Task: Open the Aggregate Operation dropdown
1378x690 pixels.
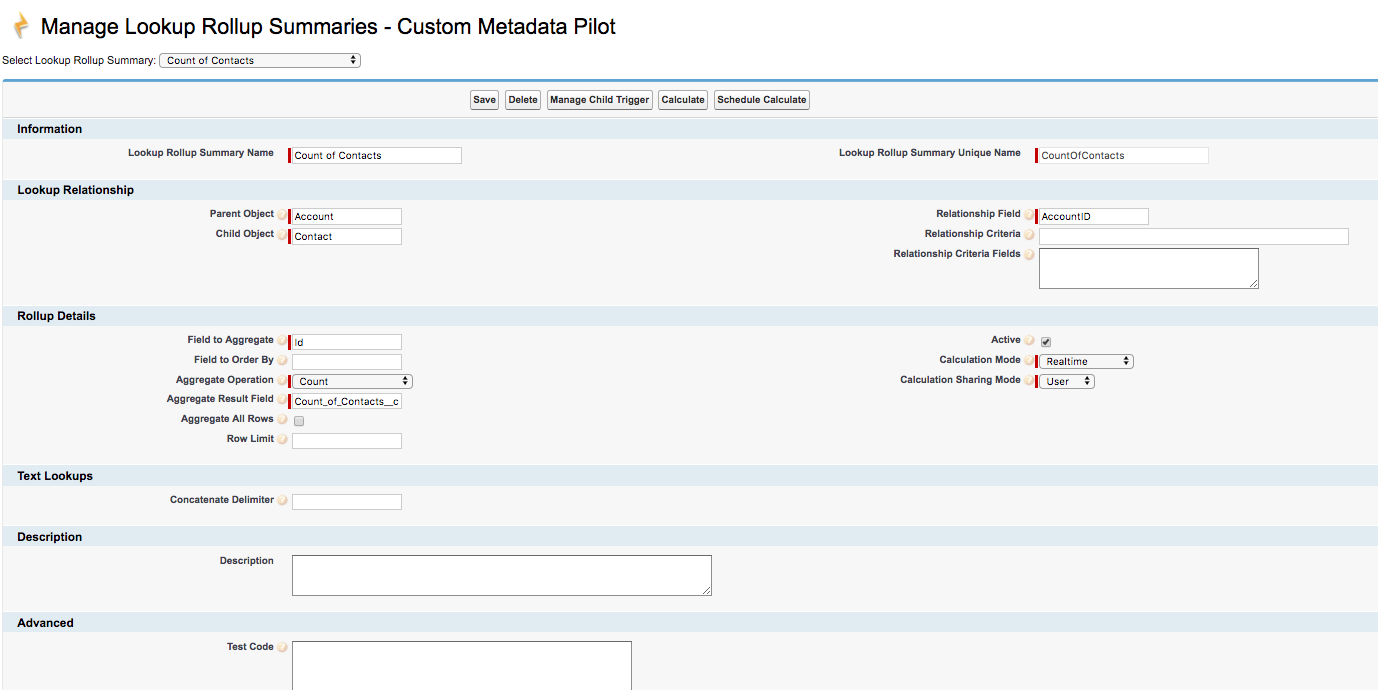Action: click(351, 380)
